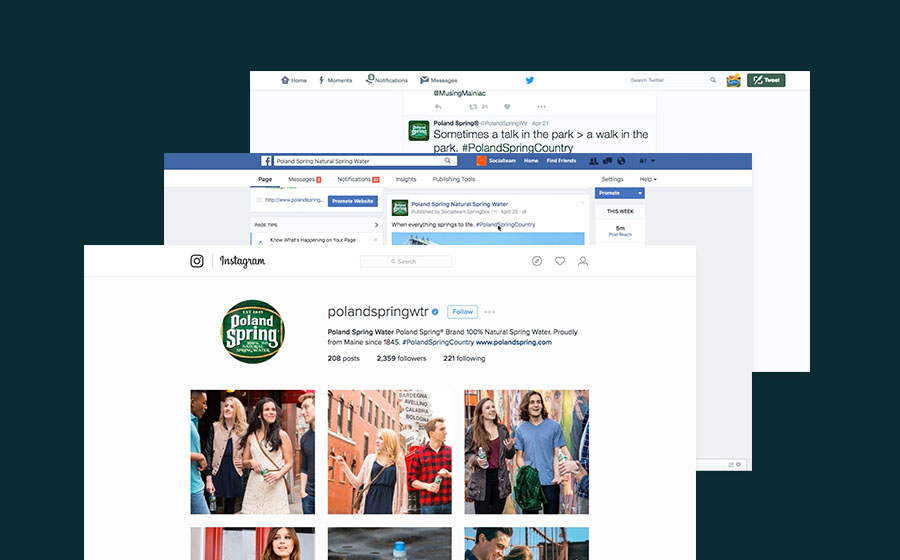This screenshot has width=900, height=560.
Task: Open Facebook page Settings
Action: coord(612,179)
